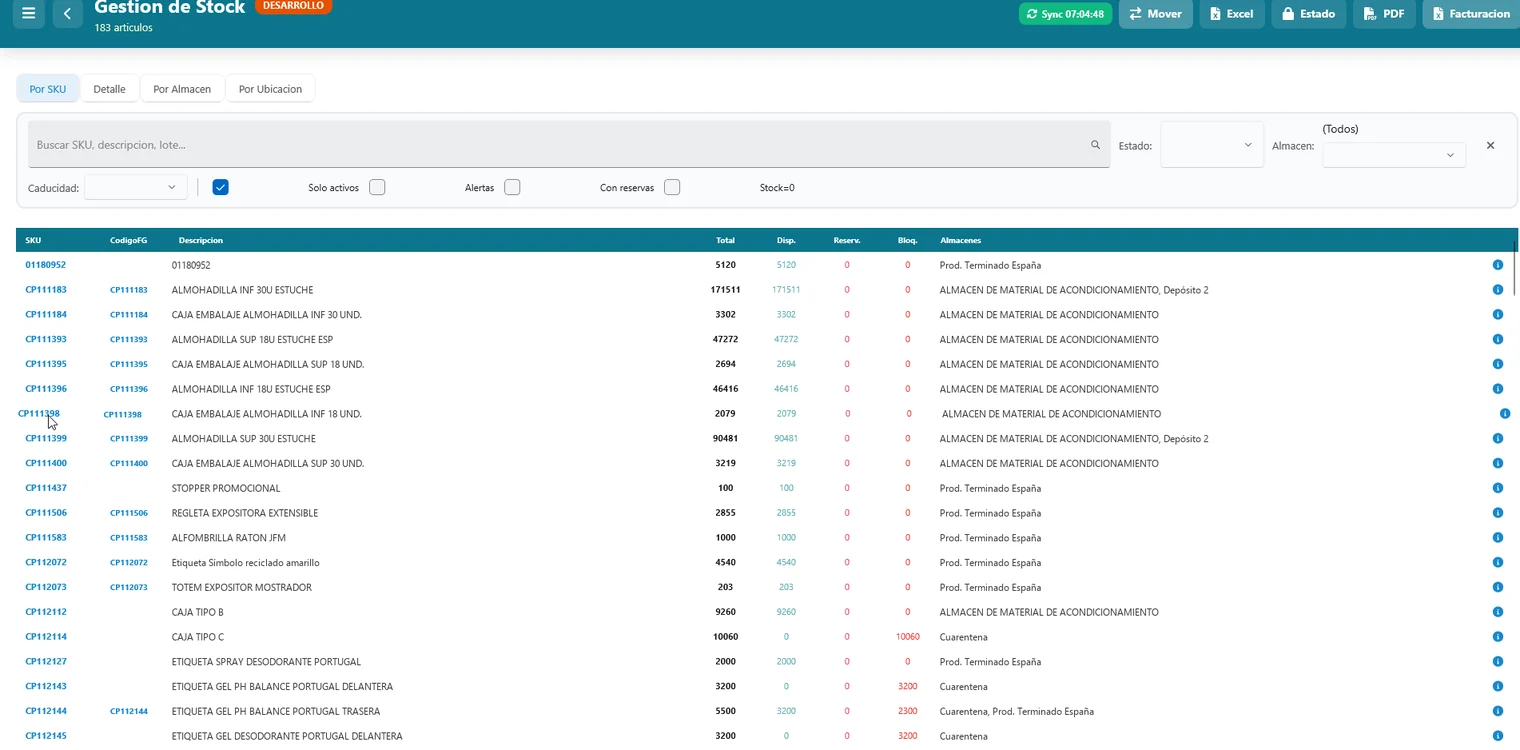This screenshot has height=750, width=1520.
Task: Open the hamburger navigation menu
Action: click(x=28, y=14)
